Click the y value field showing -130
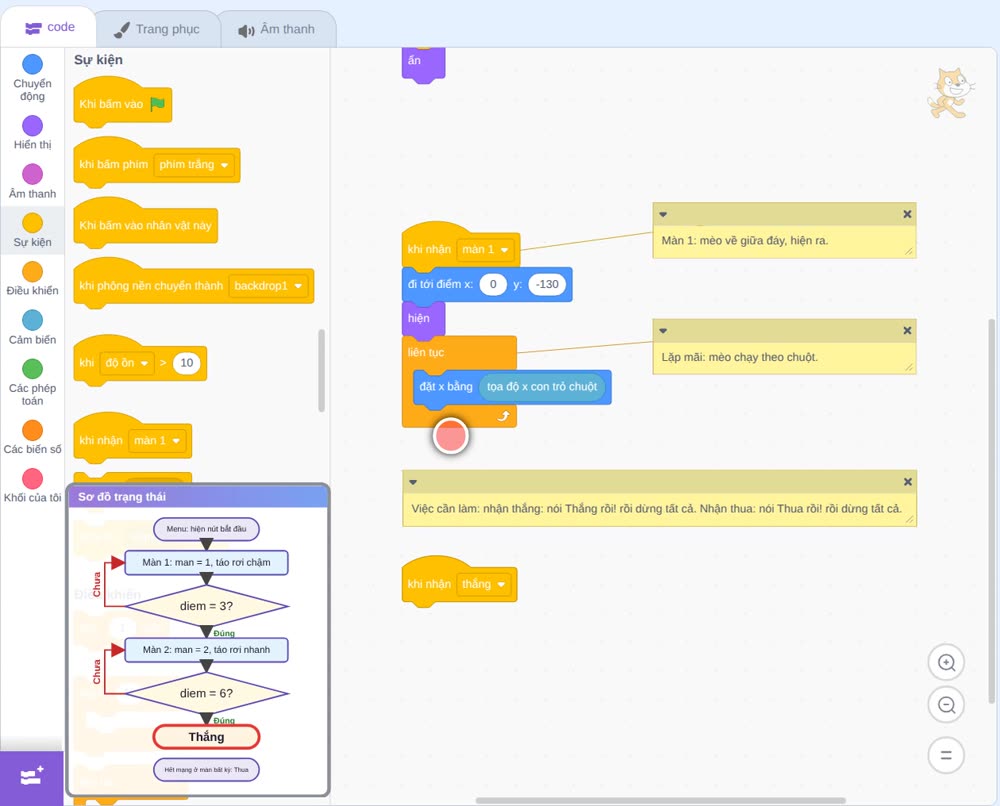The width and height of the screenshot is (1000, 806). (x=547, y=284)
